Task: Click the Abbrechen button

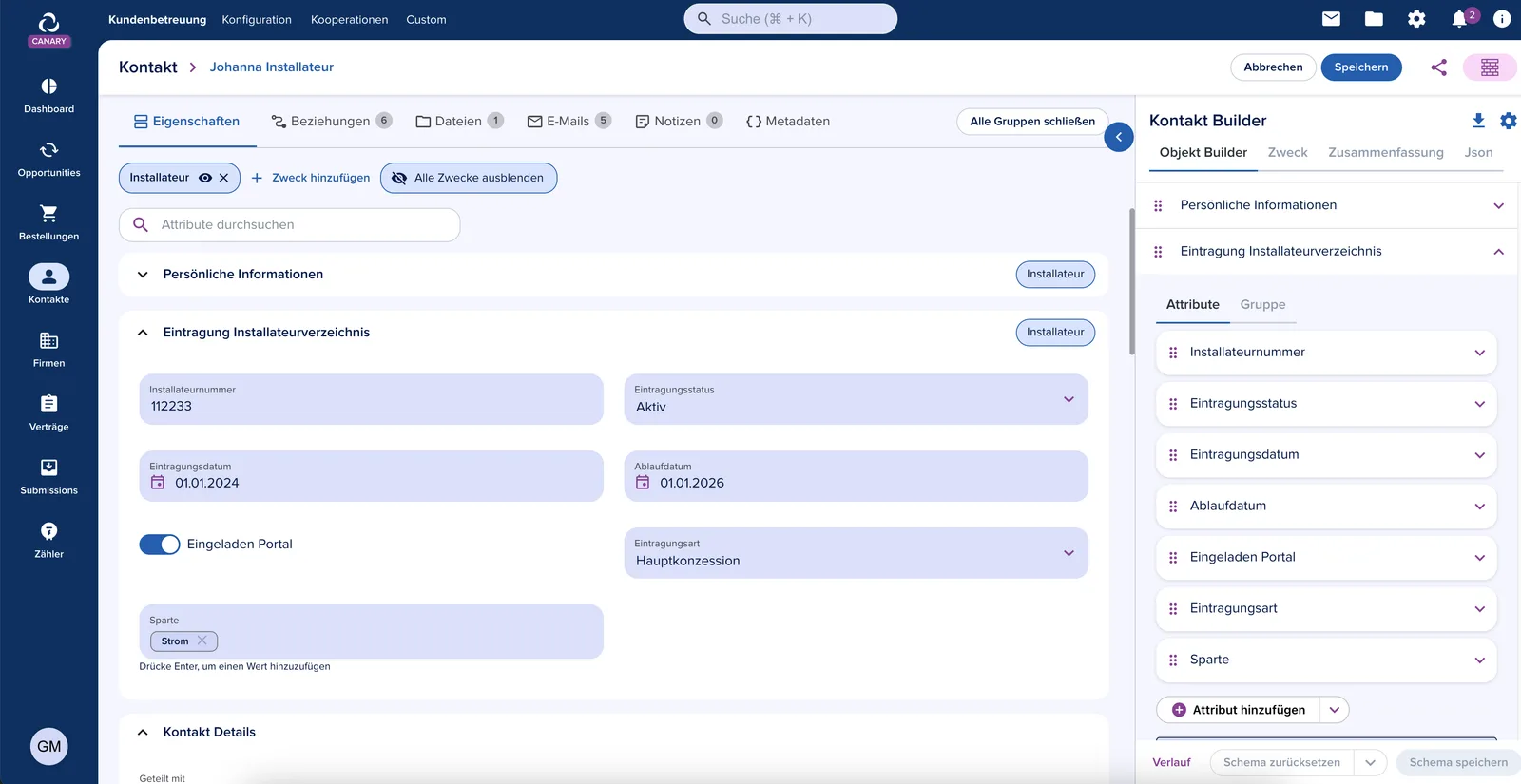Action: point(1273,67)
